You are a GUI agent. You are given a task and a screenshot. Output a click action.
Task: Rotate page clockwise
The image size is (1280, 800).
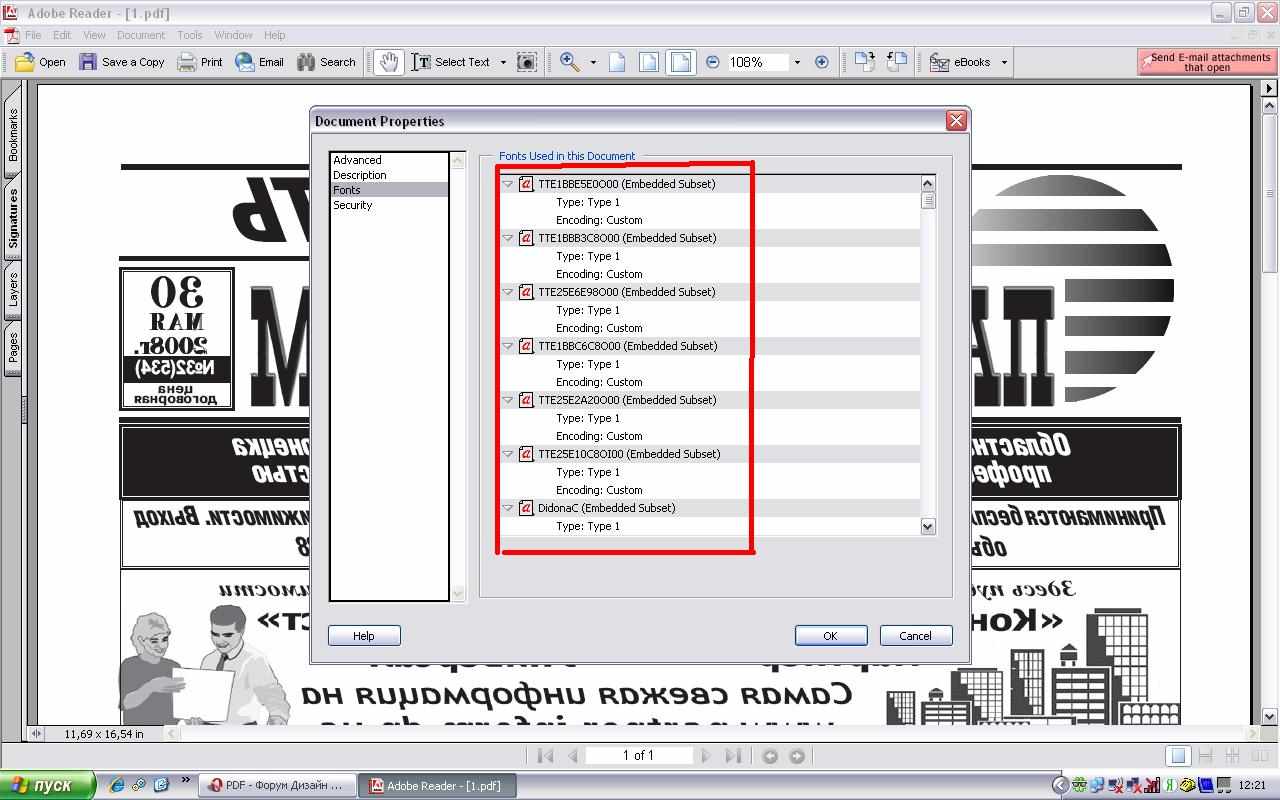(x=864, y=62)
